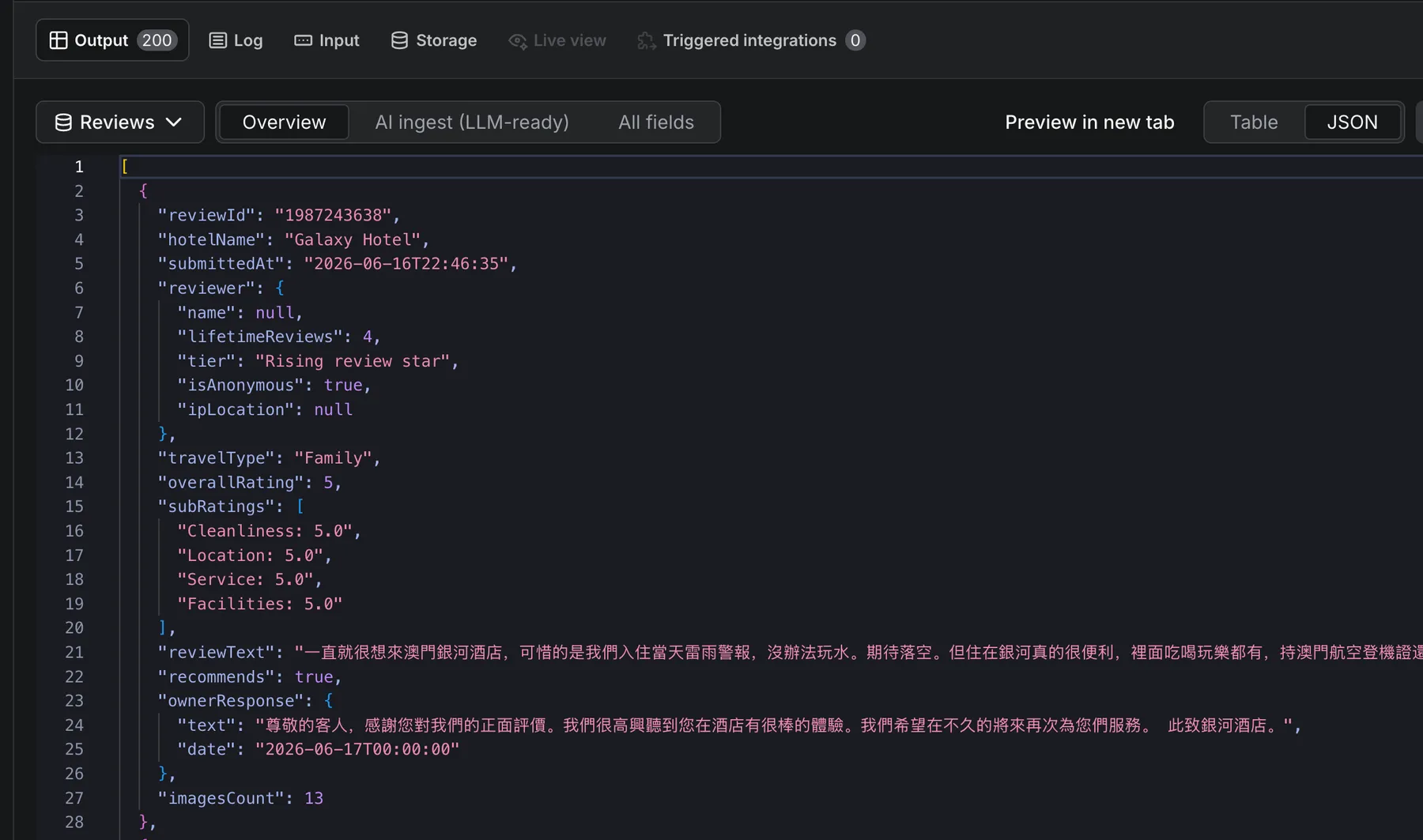Select the All fields view
1423x840 pixels.
(x=656, y=122)
